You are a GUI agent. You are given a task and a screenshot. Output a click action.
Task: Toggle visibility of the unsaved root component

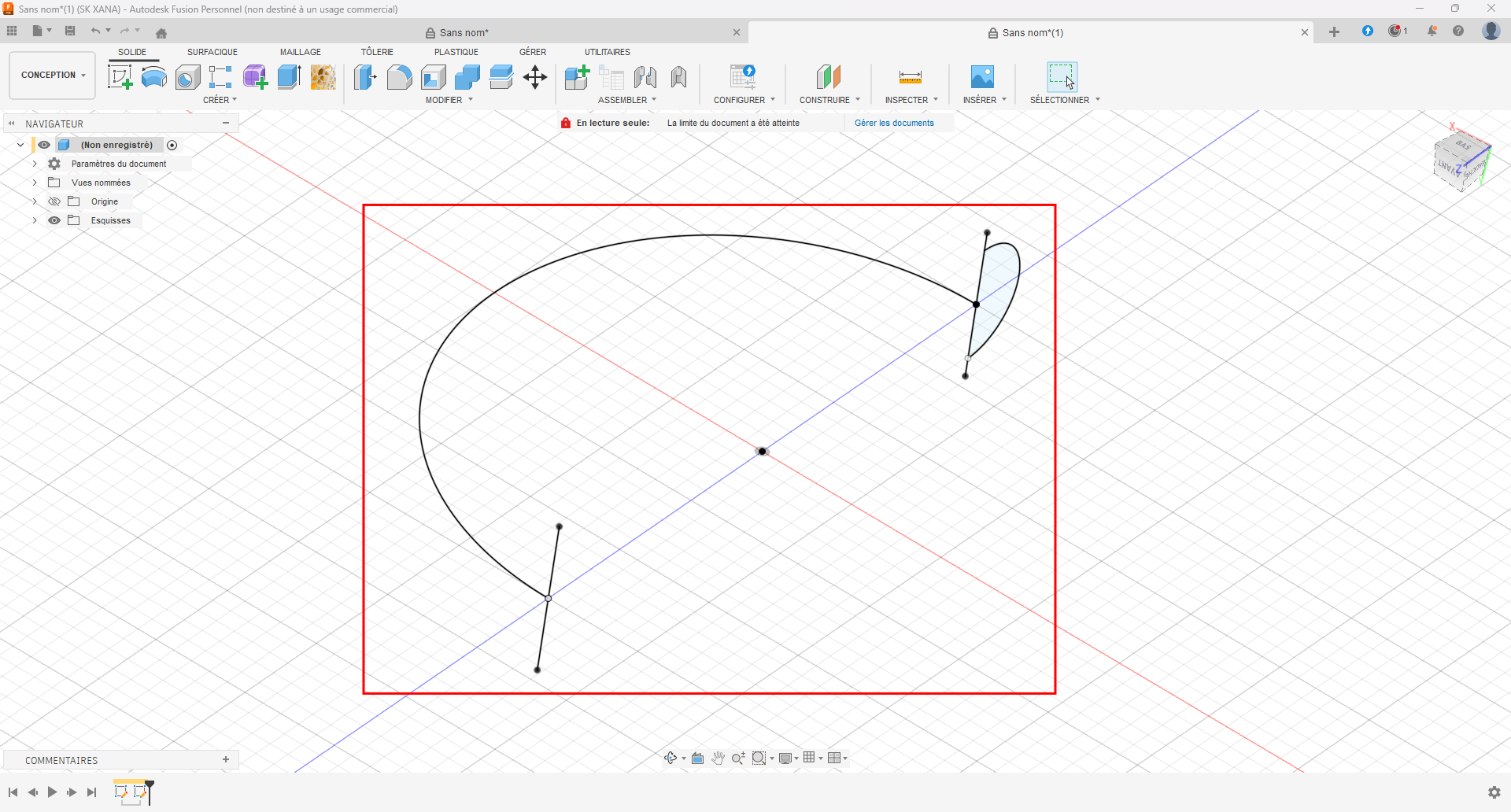tap(44, 145)
